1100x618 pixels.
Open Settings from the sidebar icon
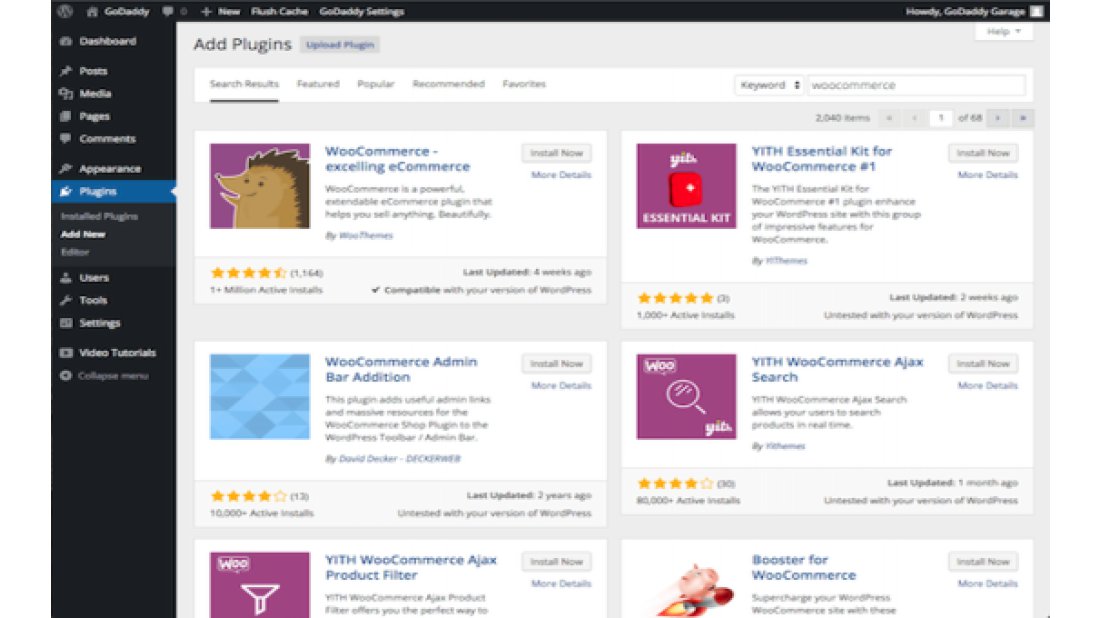[x=65, y=323]
